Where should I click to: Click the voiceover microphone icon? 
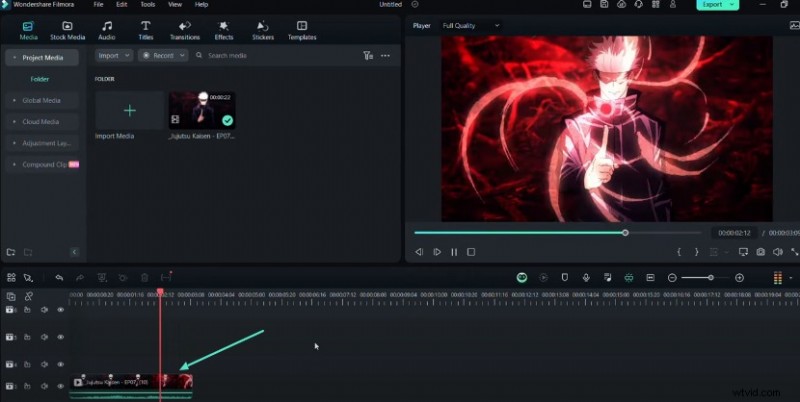585,277
